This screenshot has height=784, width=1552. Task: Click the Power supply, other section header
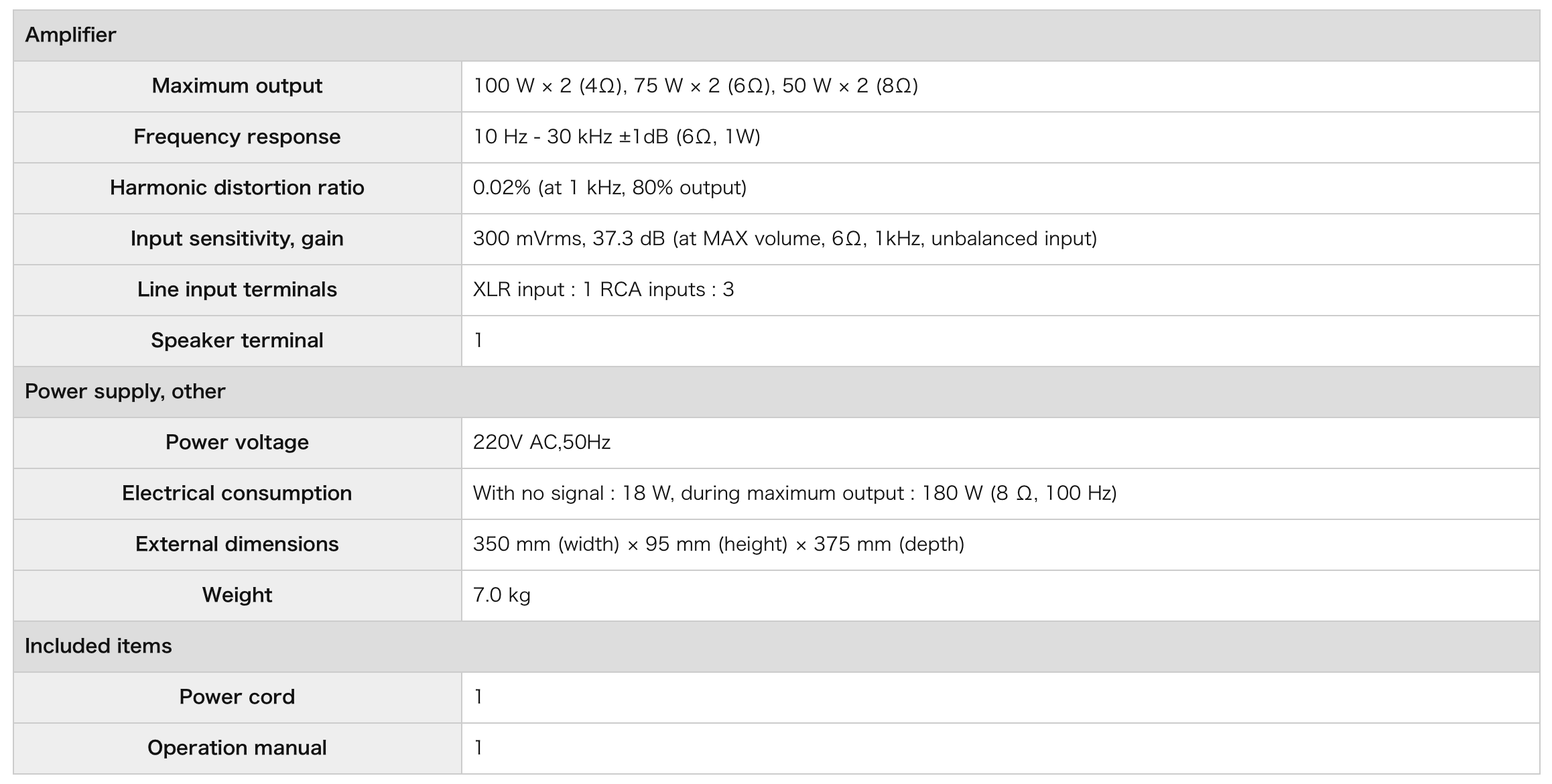[x=776, y=392]
